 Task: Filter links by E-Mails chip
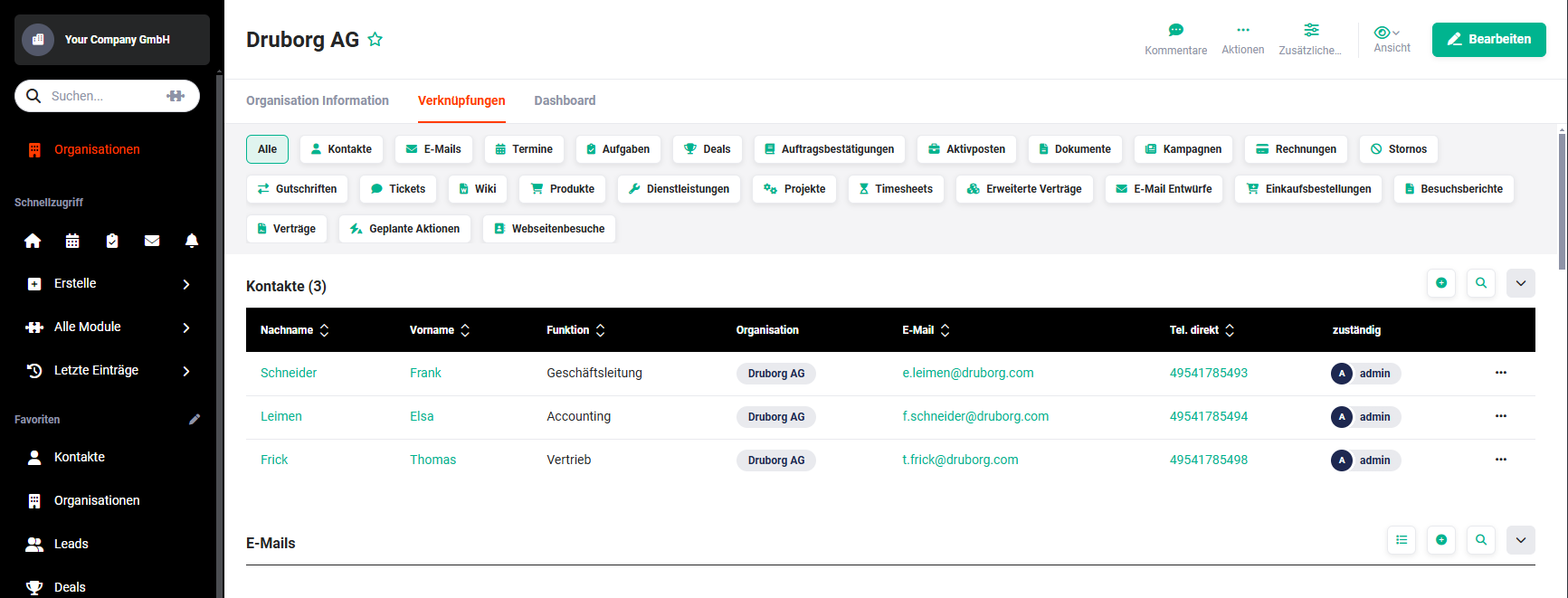click(433, 149)
